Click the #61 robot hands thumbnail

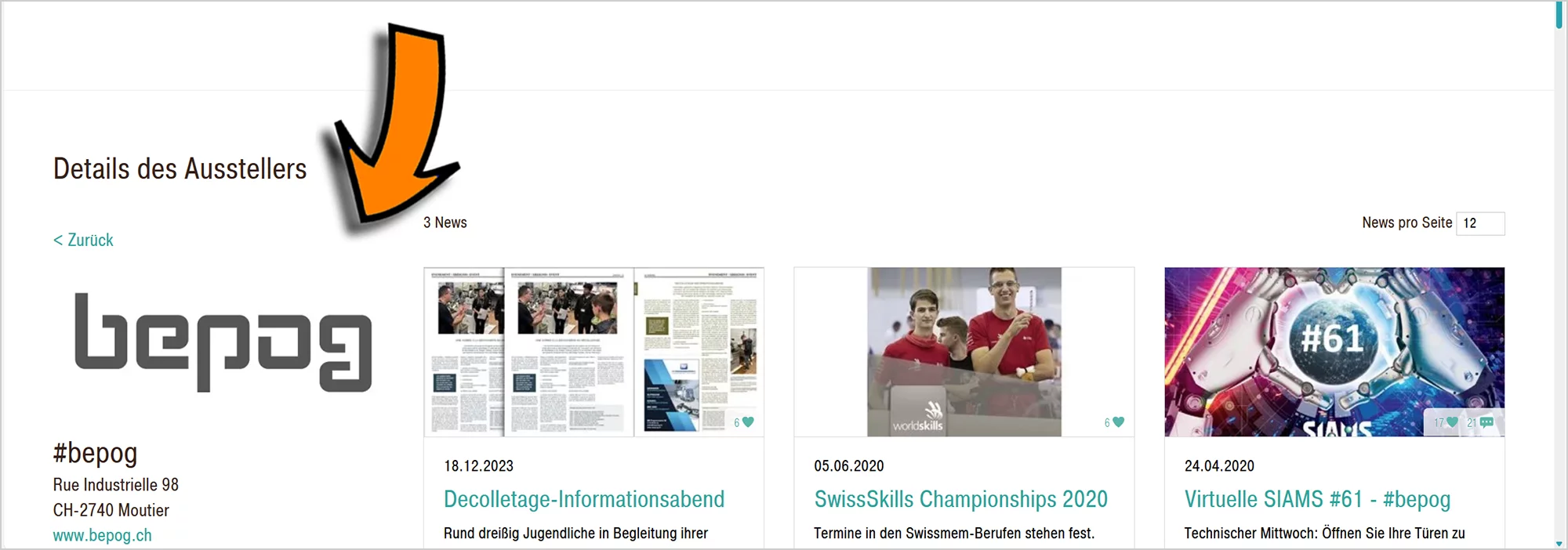(1334, 352)
